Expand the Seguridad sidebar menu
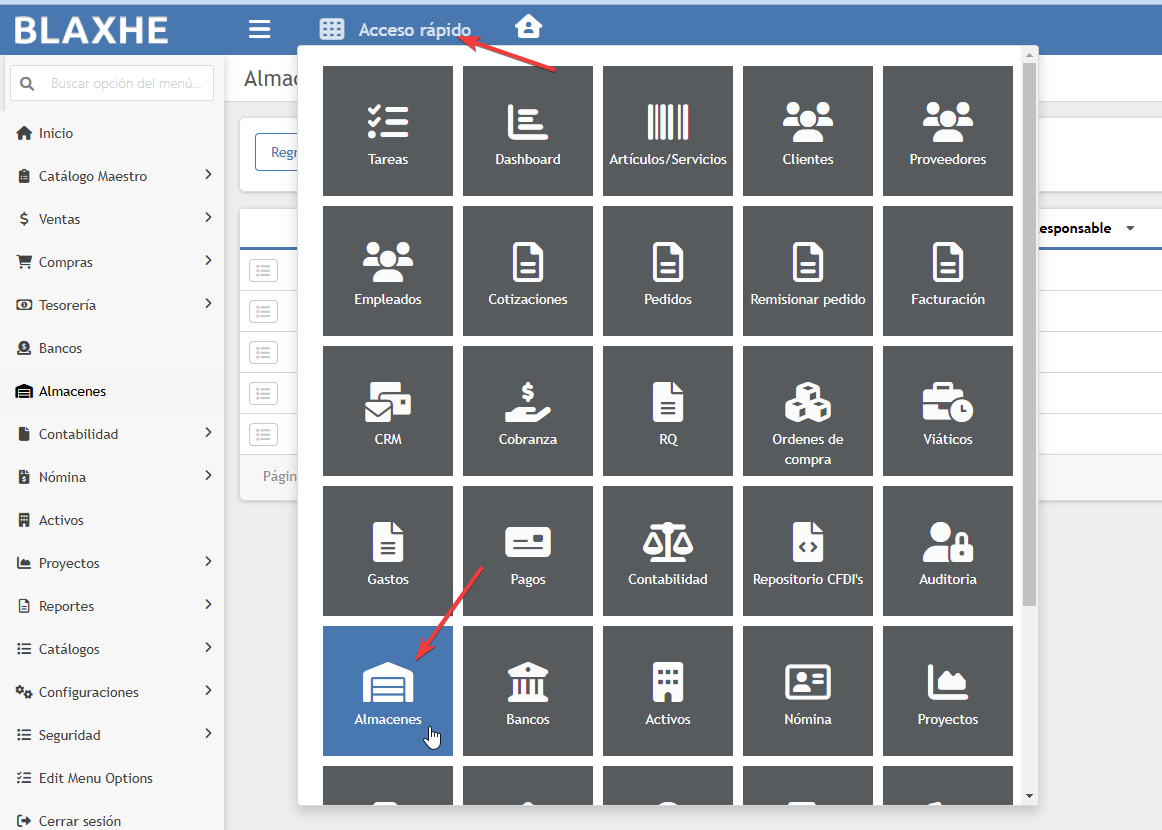Screen dimensions: 1162x830 (114, 734)
